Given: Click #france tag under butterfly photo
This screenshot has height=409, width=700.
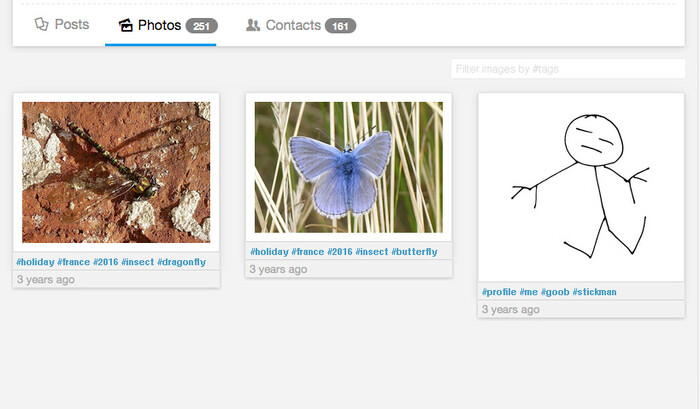Looking at the screenshot, I should coord(308,252).
